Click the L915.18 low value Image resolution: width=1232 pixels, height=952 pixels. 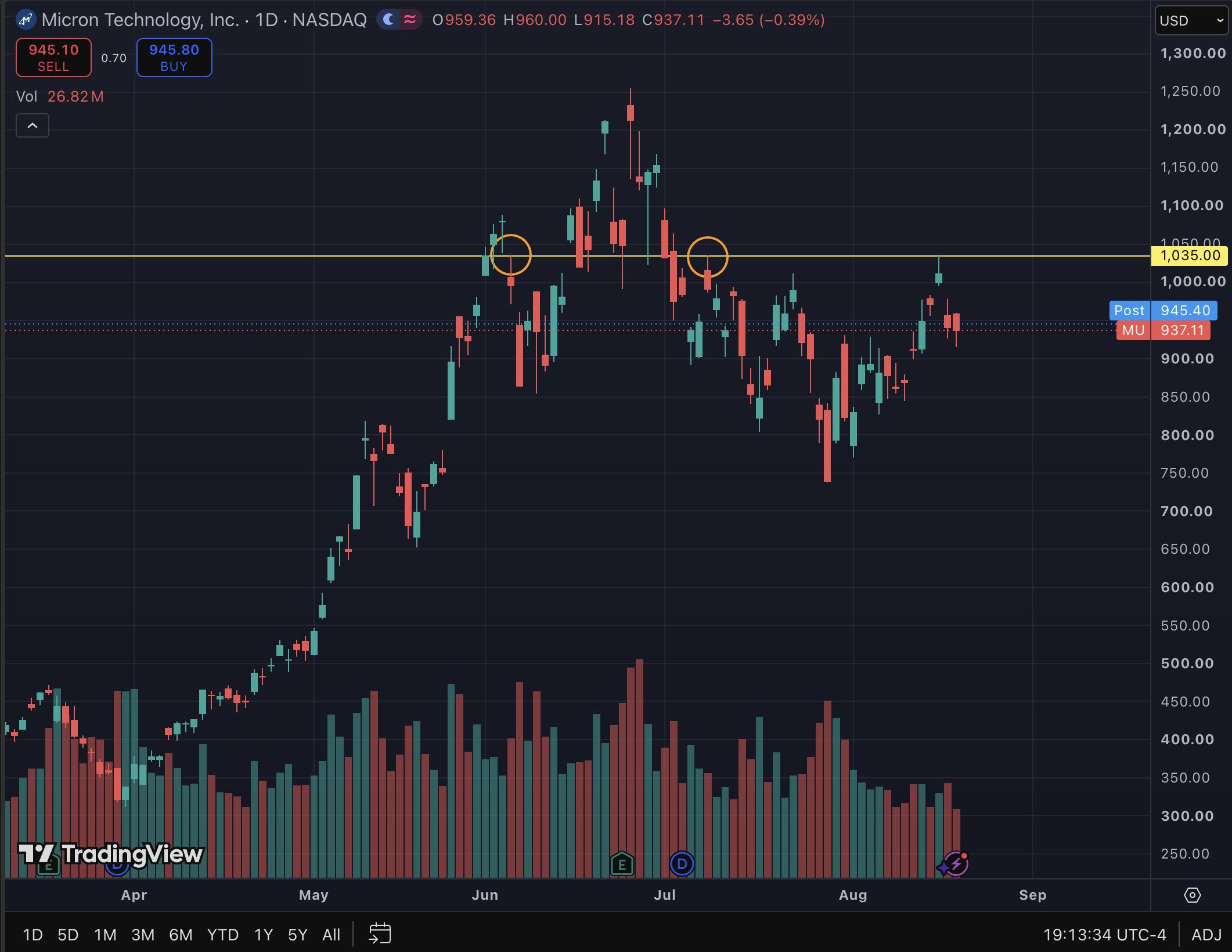(604, 20)
